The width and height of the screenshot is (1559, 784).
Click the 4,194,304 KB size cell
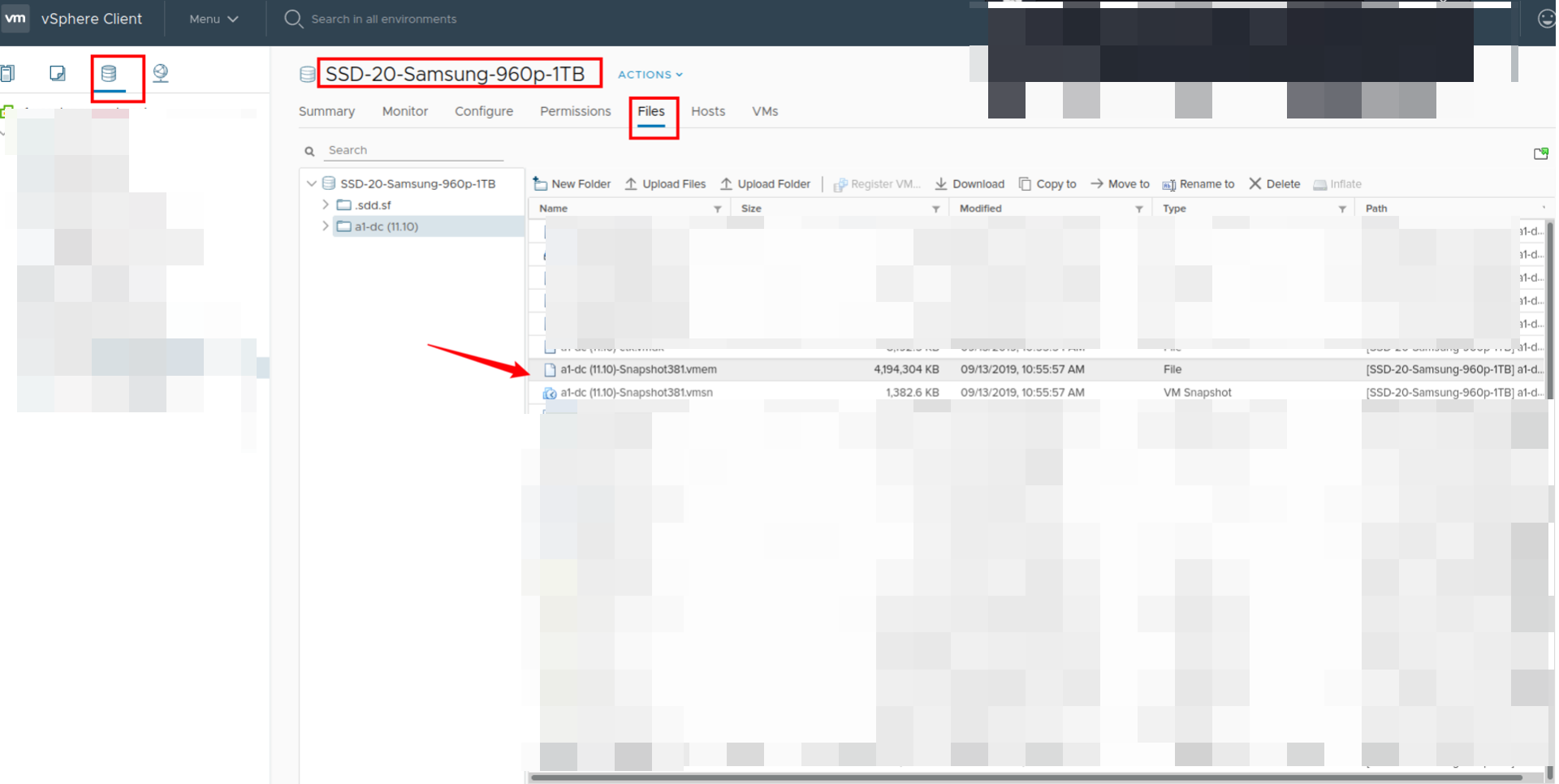point(906,369)
